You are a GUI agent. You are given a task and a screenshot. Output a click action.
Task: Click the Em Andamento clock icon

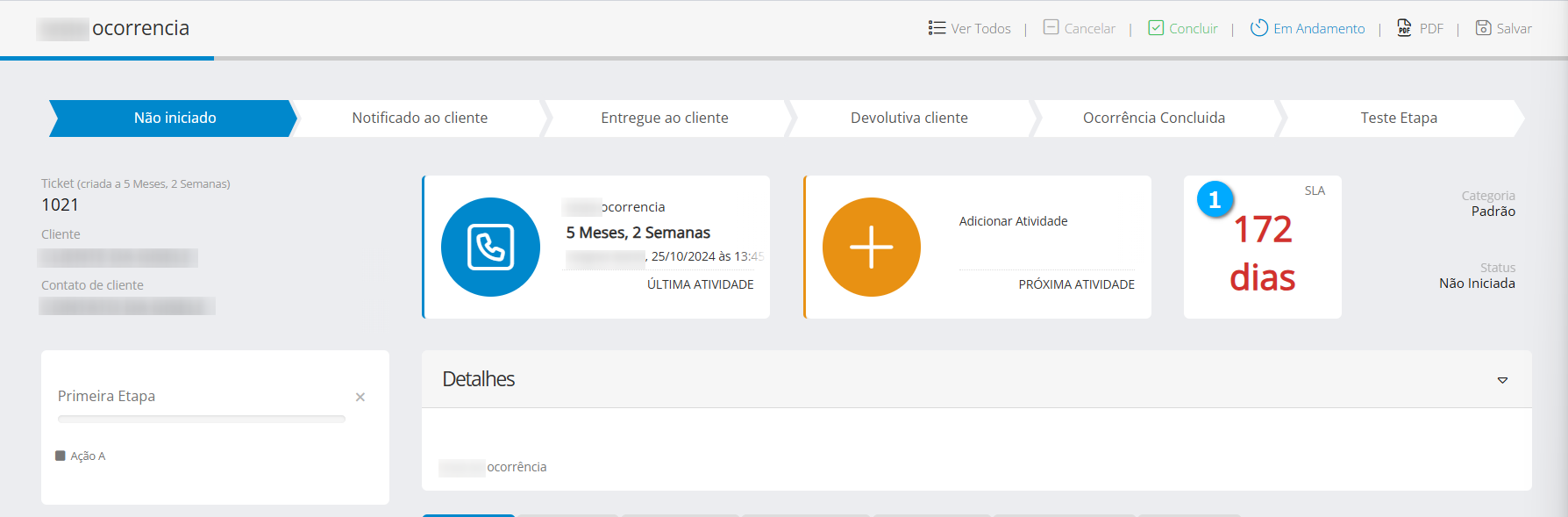pyautogui.click(x=1259, y=28)
